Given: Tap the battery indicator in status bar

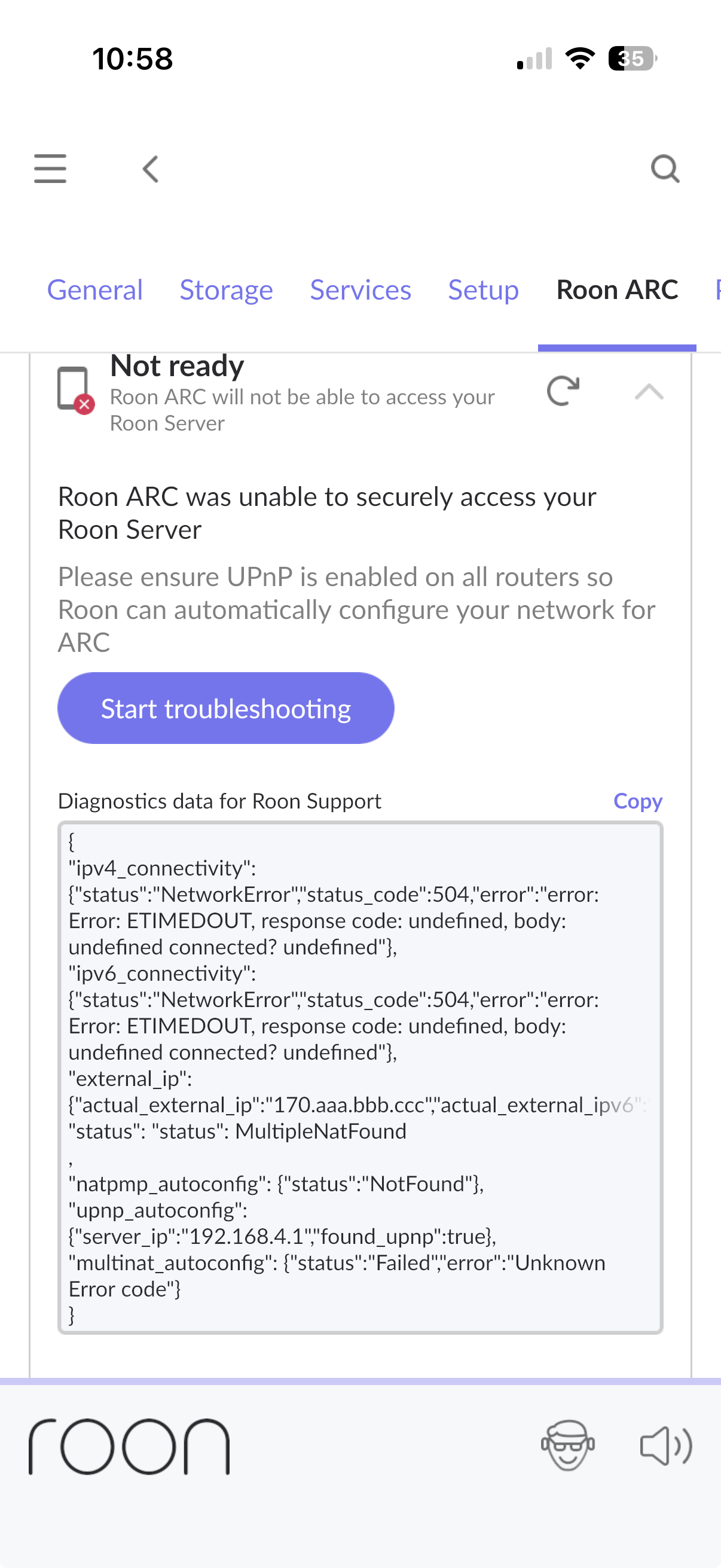Looking at the screenshot, I should 631,59.
